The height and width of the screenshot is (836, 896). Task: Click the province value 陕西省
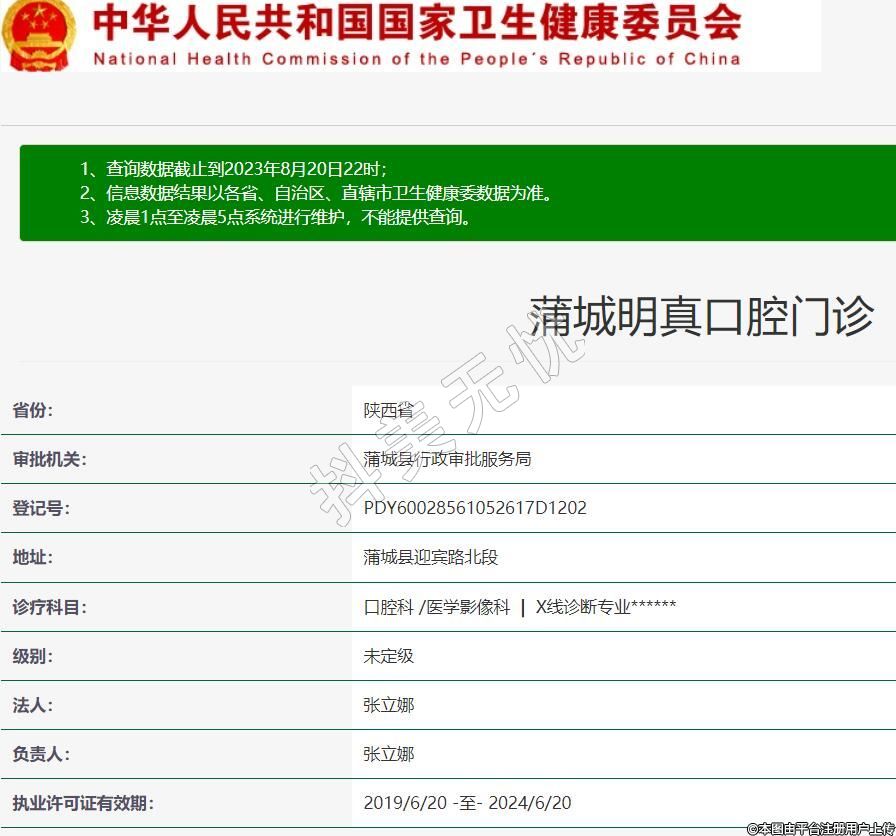(x=388, y=410)
